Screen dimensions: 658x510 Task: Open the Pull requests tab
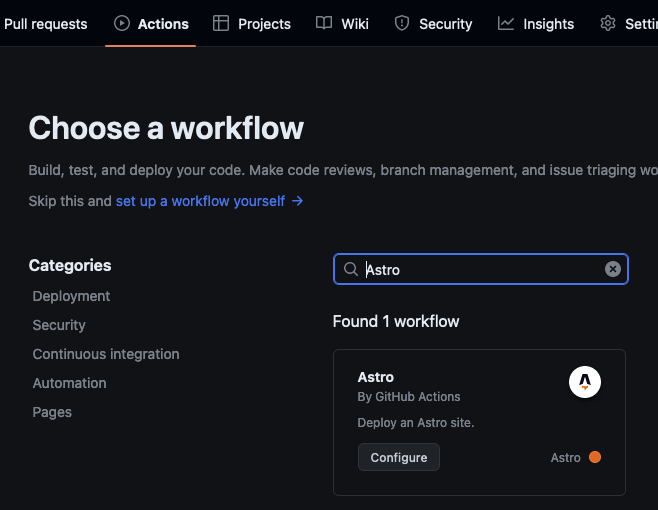pos(45,24)
